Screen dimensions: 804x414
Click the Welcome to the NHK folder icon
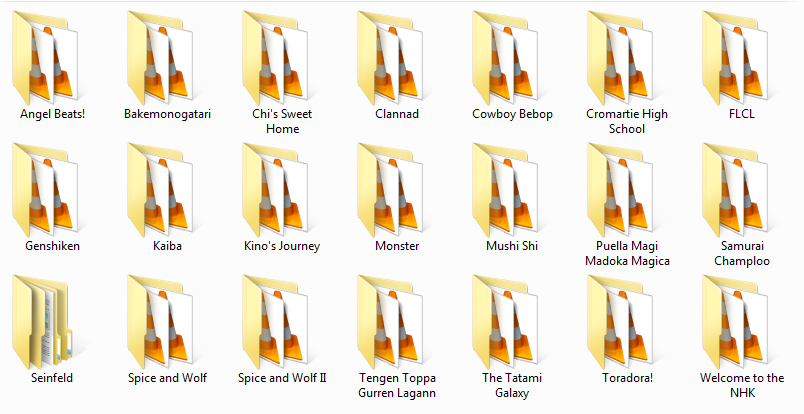coord(734,322)
